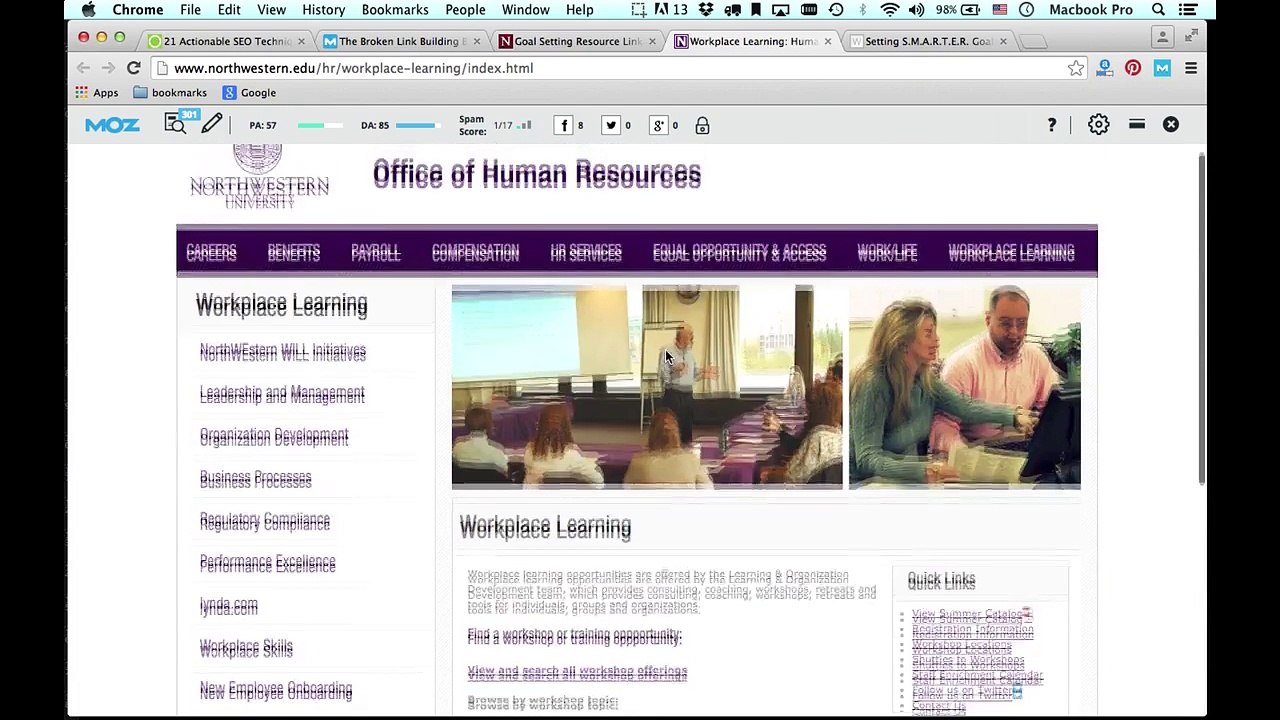Switch to The Broken Link Building tab
The height and width of the screenshot is (720, 1280).
pyautogui.click(x=400, y=41)
